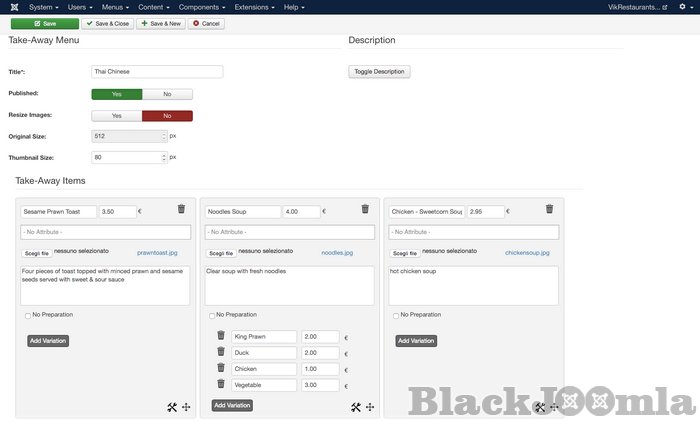Remove the Chicken - Sweetcorn Soup item
Screen dimensions: 700x421
tap(549, 209)
